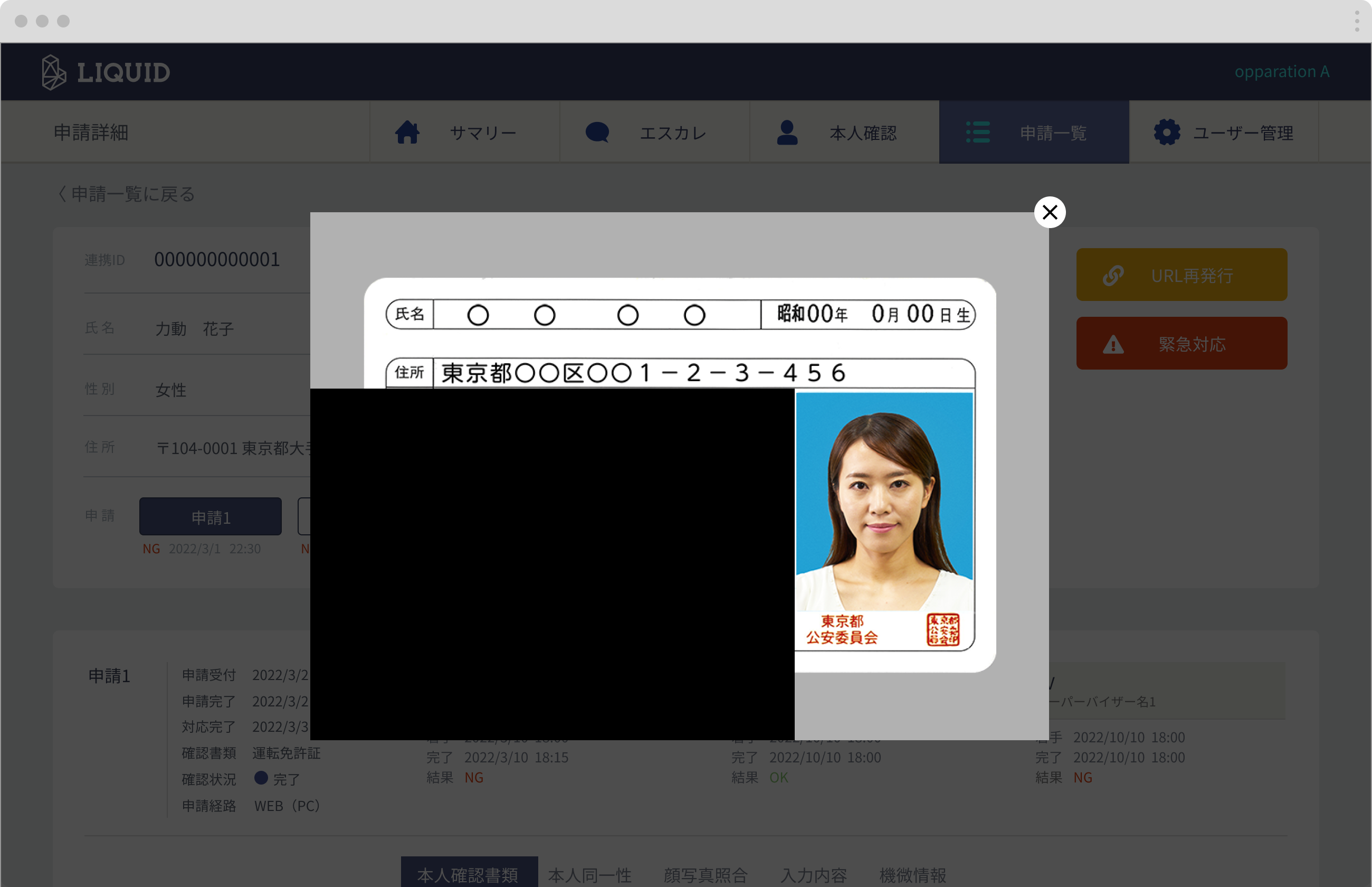The height and width of the screenshot is (887, 1372).
Task: Click the 東京都公安委員会 red seal stamp
Action: coord(942,629)
